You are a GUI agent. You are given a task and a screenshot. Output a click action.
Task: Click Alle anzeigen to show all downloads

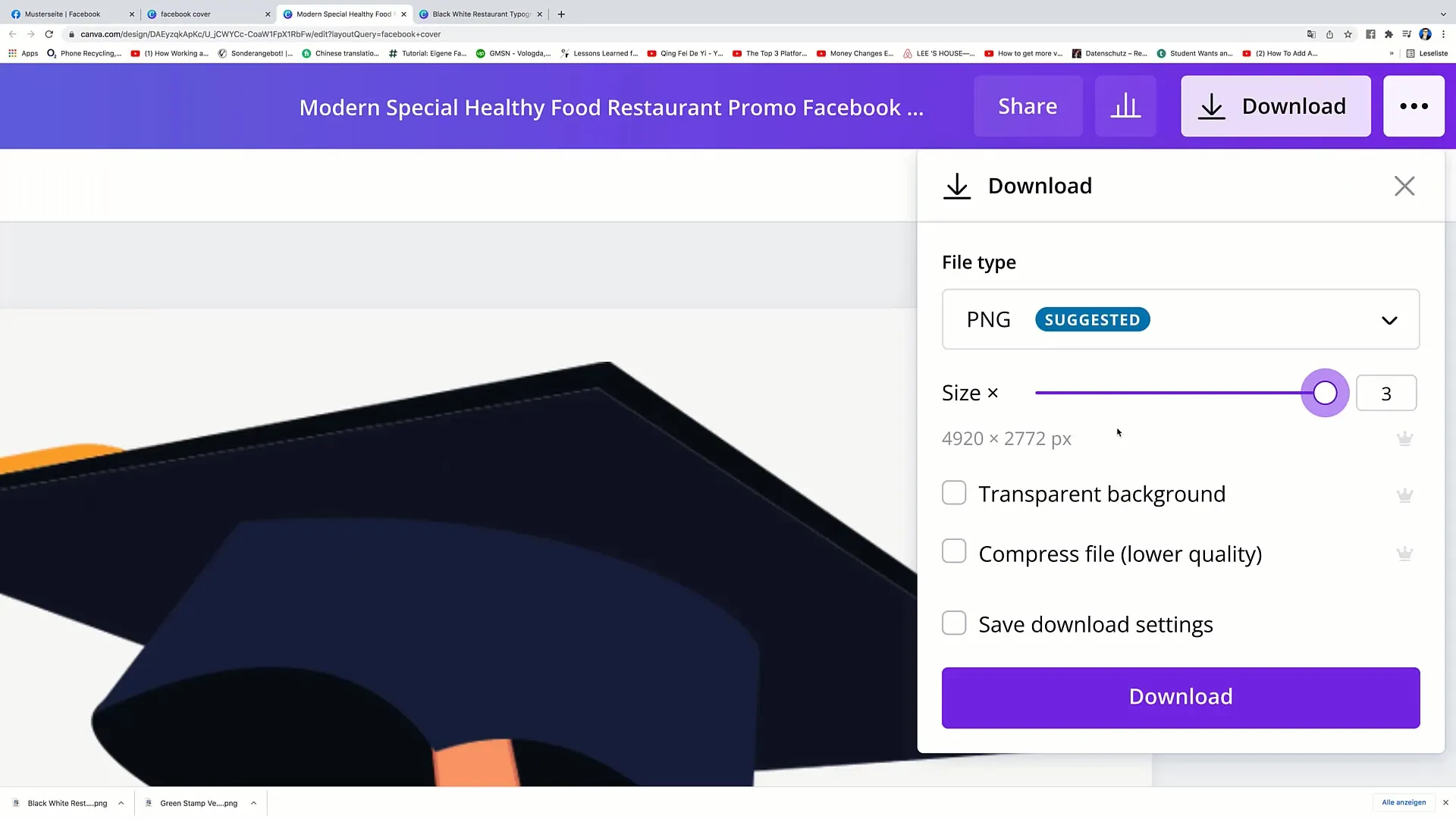coord(1404,802)
